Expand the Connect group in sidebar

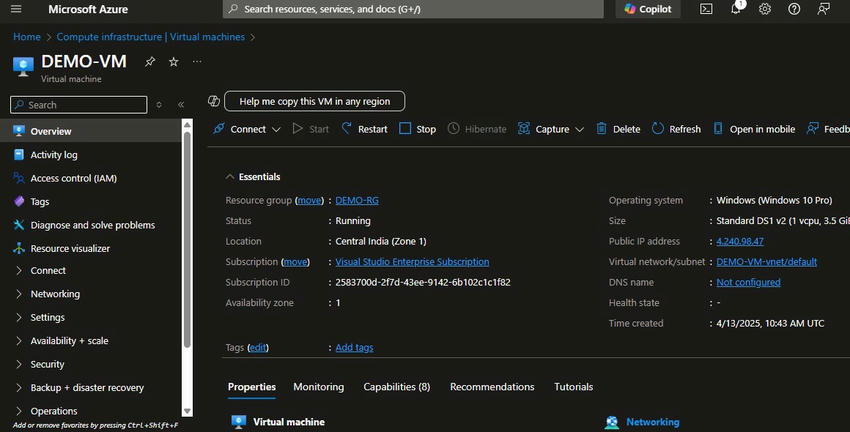coord(19,270)
